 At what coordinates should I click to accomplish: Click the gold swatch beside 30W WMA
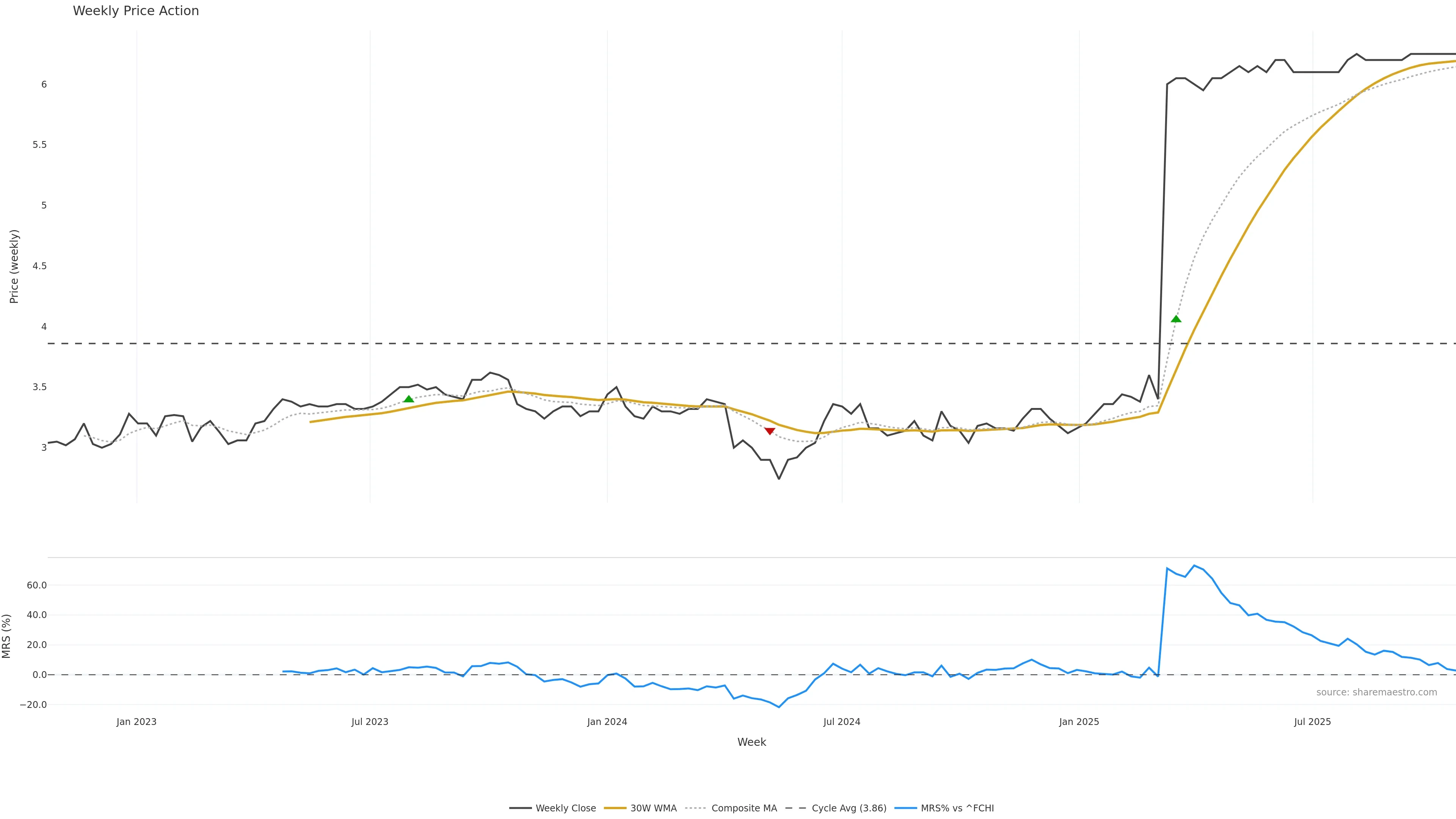(615, 808)
